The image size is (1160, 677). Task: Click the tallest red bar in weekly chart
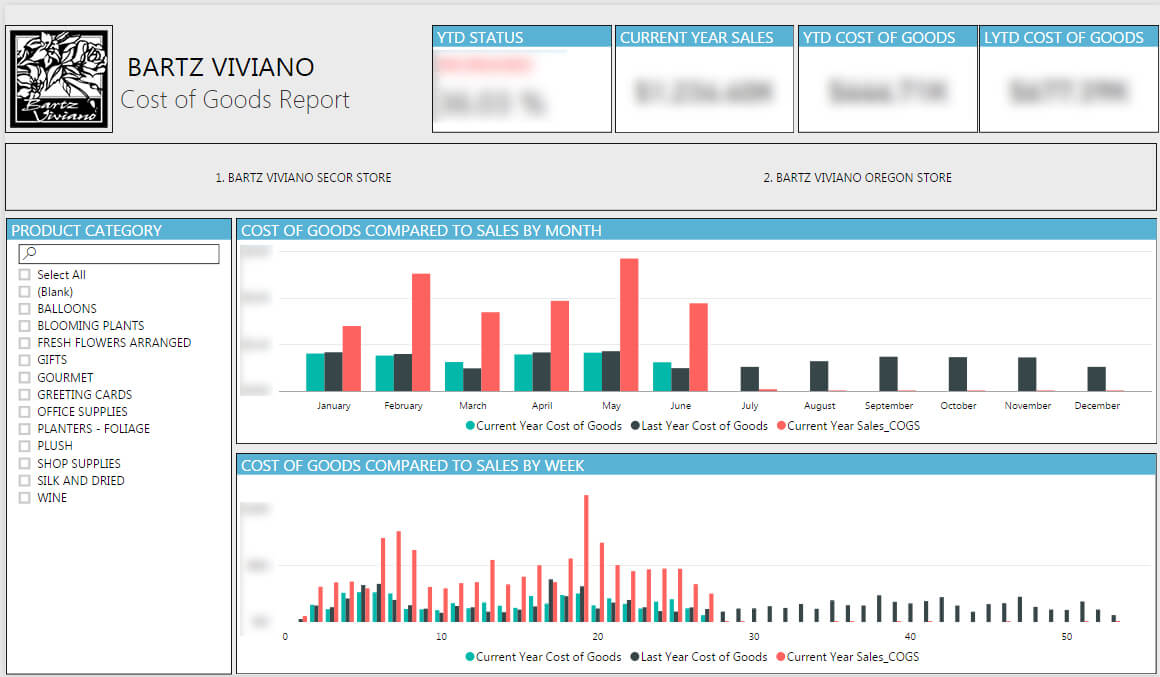[x=586, y=558]
